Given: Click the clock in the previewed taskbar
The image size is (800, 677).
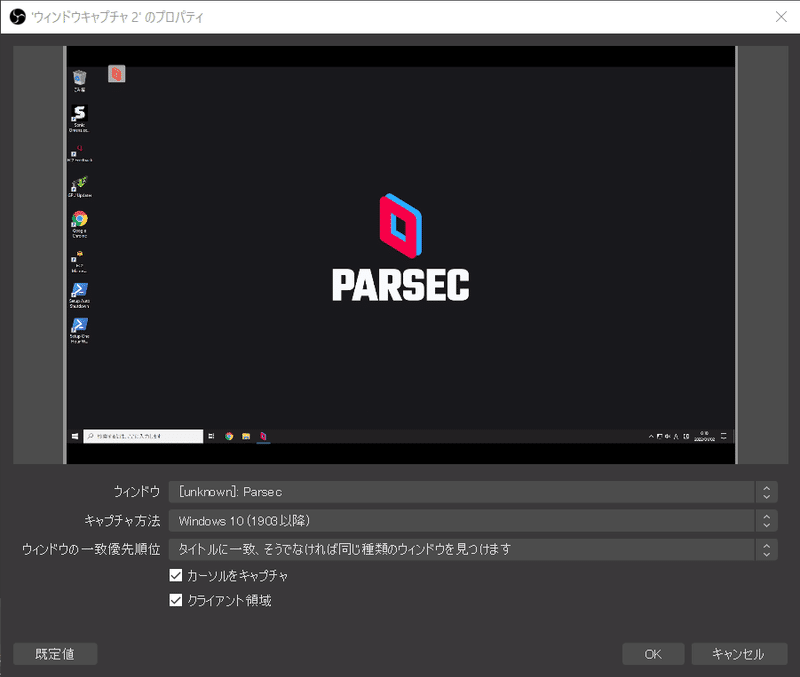Looking at the screenshot, I should coord(705,436).
